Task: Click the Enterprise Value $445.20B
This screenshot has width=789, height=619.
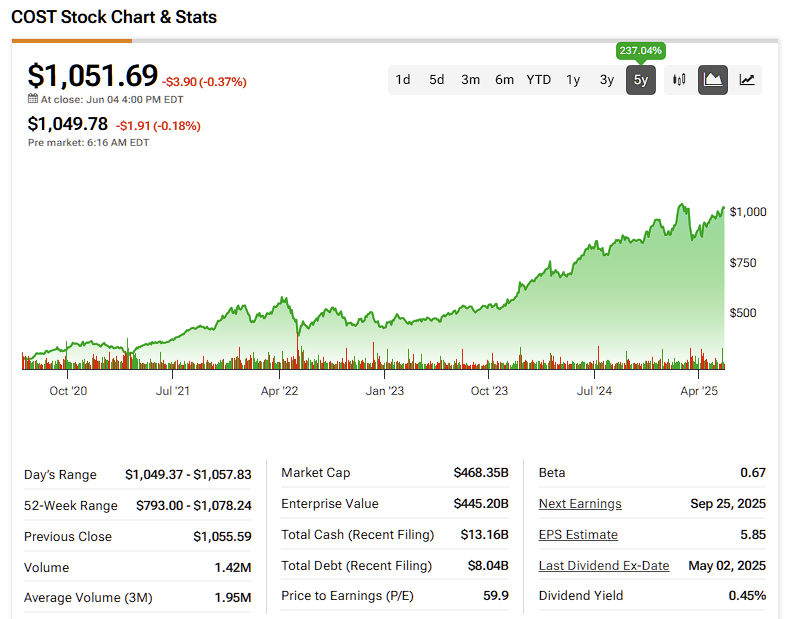Action: click(481, 504)
